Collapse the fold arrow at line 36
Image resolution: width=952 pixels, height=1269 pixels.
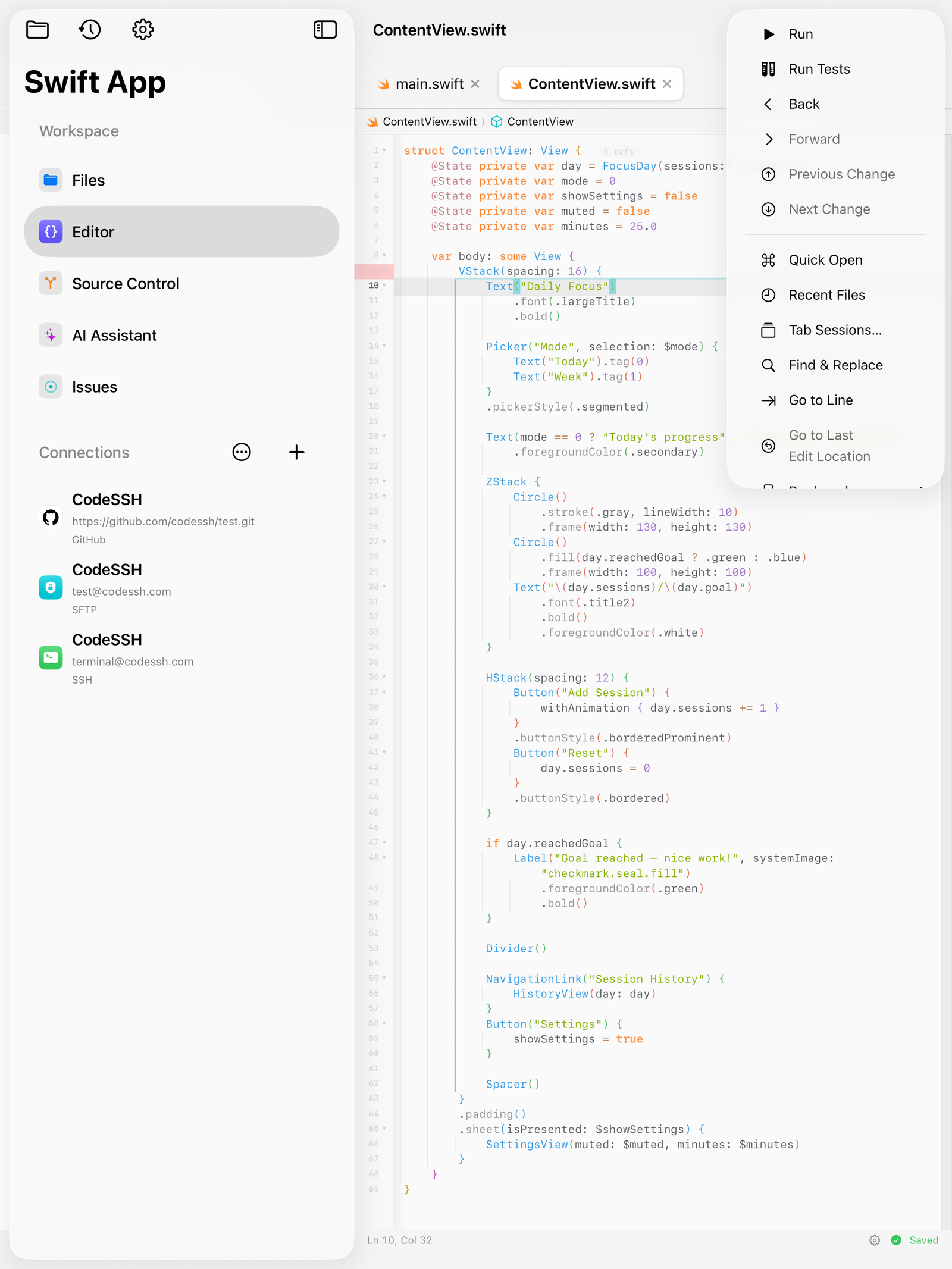point(384,677)
